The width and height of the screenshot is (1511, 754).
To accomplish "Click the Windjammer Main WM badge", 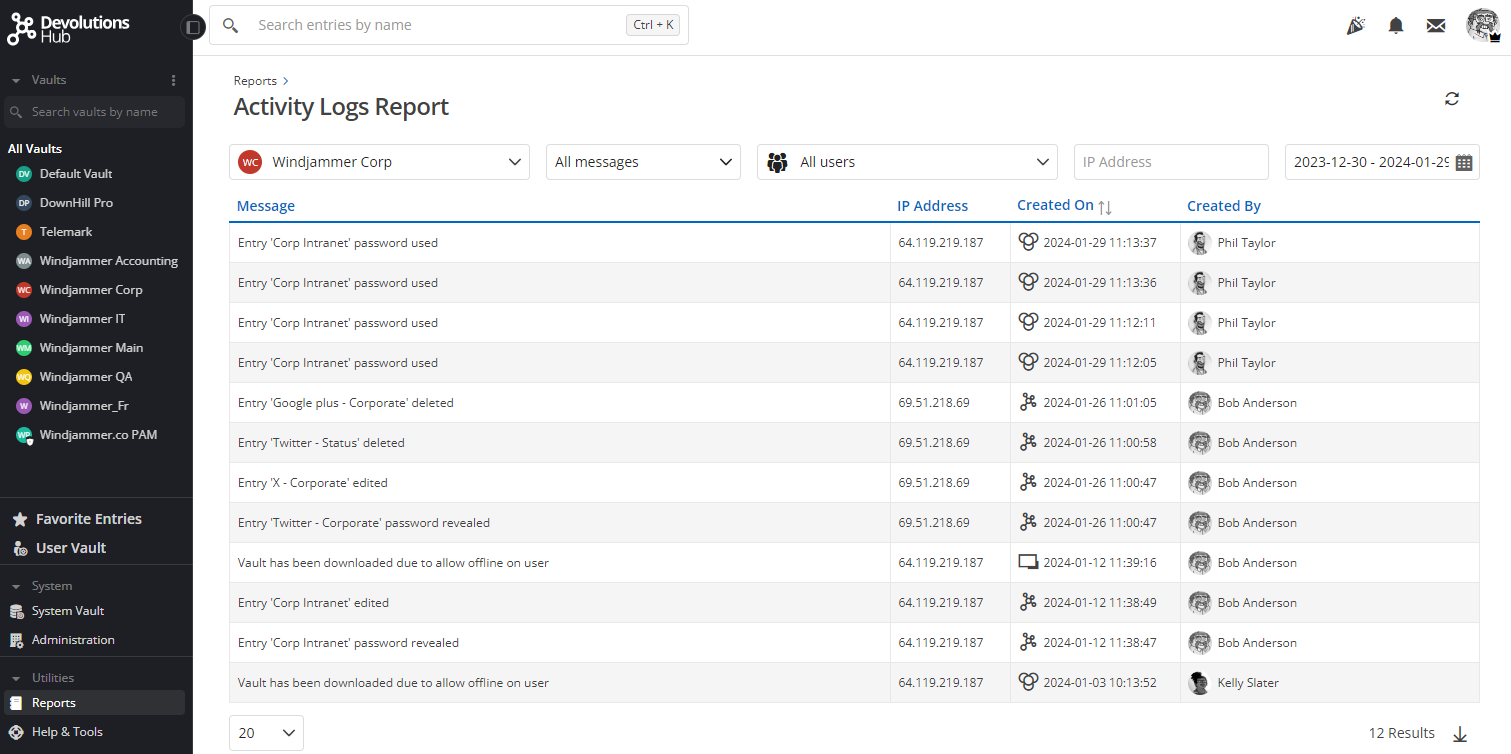I will click(x=24, y=348).
